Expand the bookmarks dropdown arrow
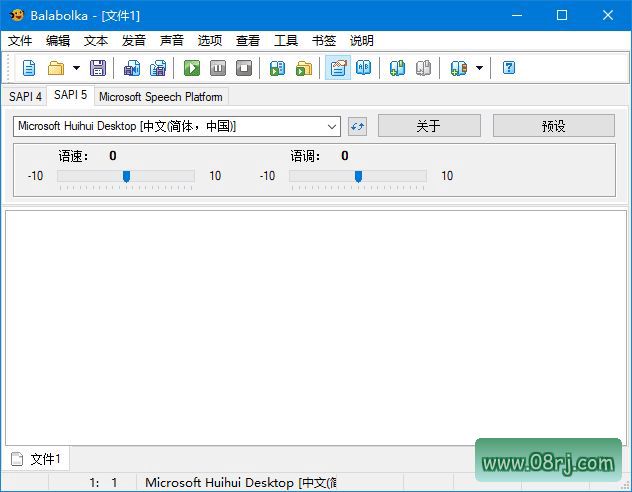The width and height of the screenshot is (632, 492). click(x=479, y=68)
